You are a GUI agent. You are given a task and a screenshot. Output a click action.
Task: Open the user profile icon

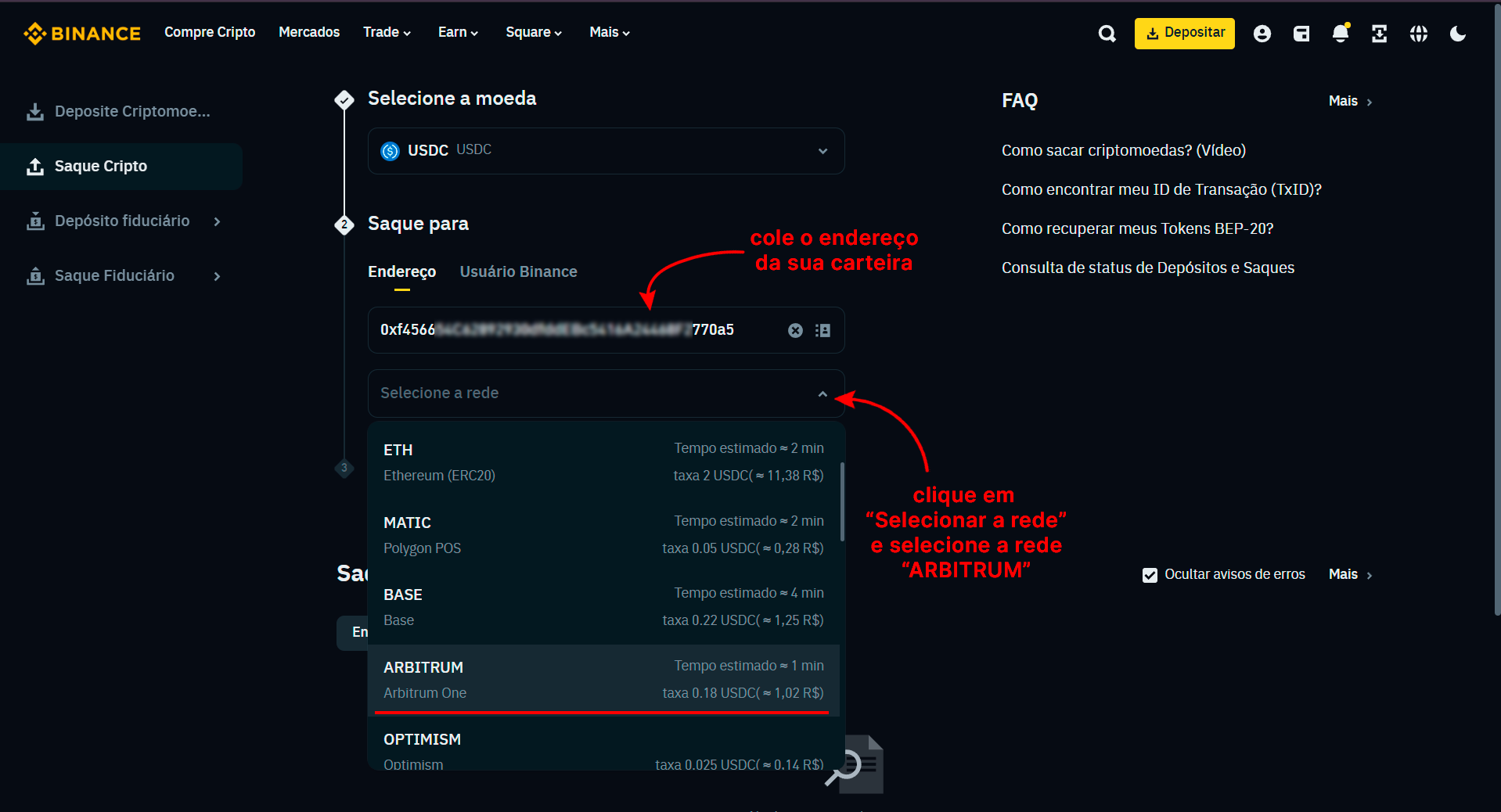1262,34
